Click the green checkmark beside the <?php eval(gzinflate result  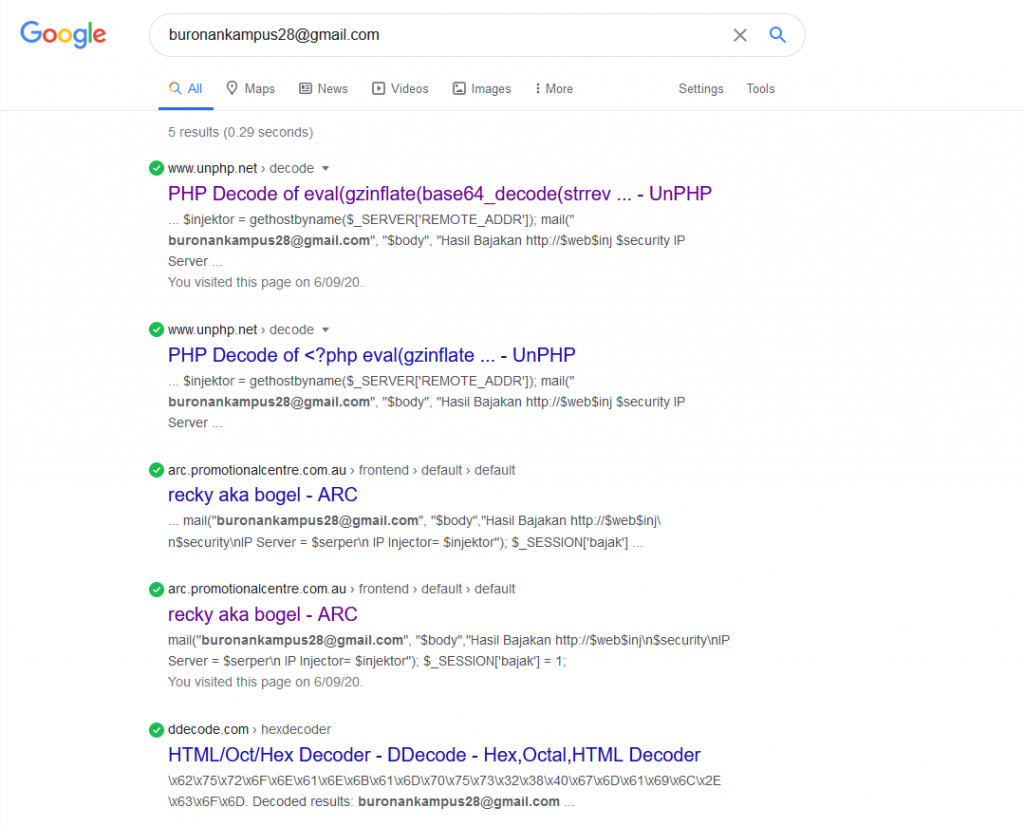(x=156, y=330)
